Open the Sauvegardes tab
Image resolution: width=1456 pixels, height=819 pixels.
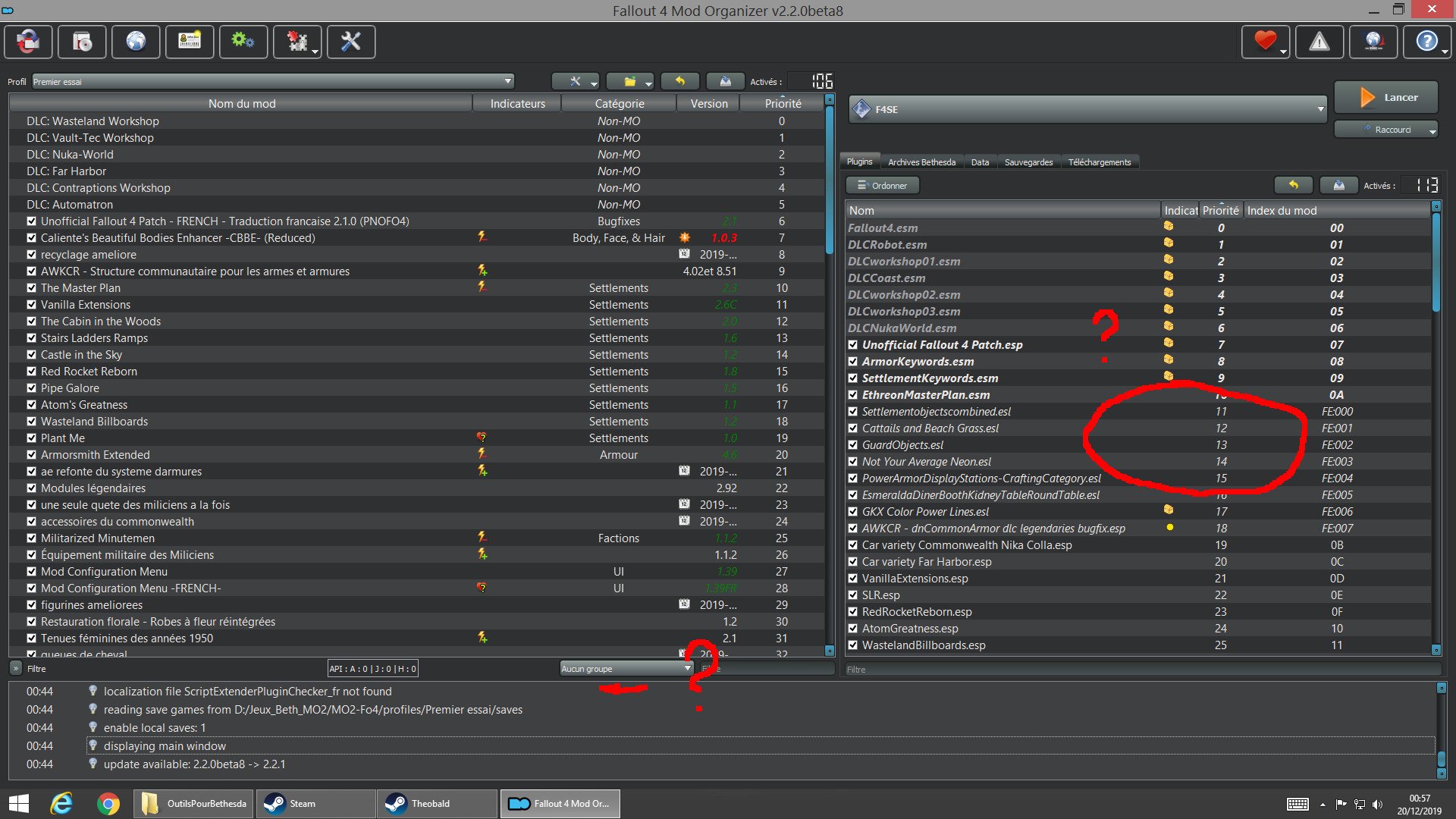tap(1028, 162)
